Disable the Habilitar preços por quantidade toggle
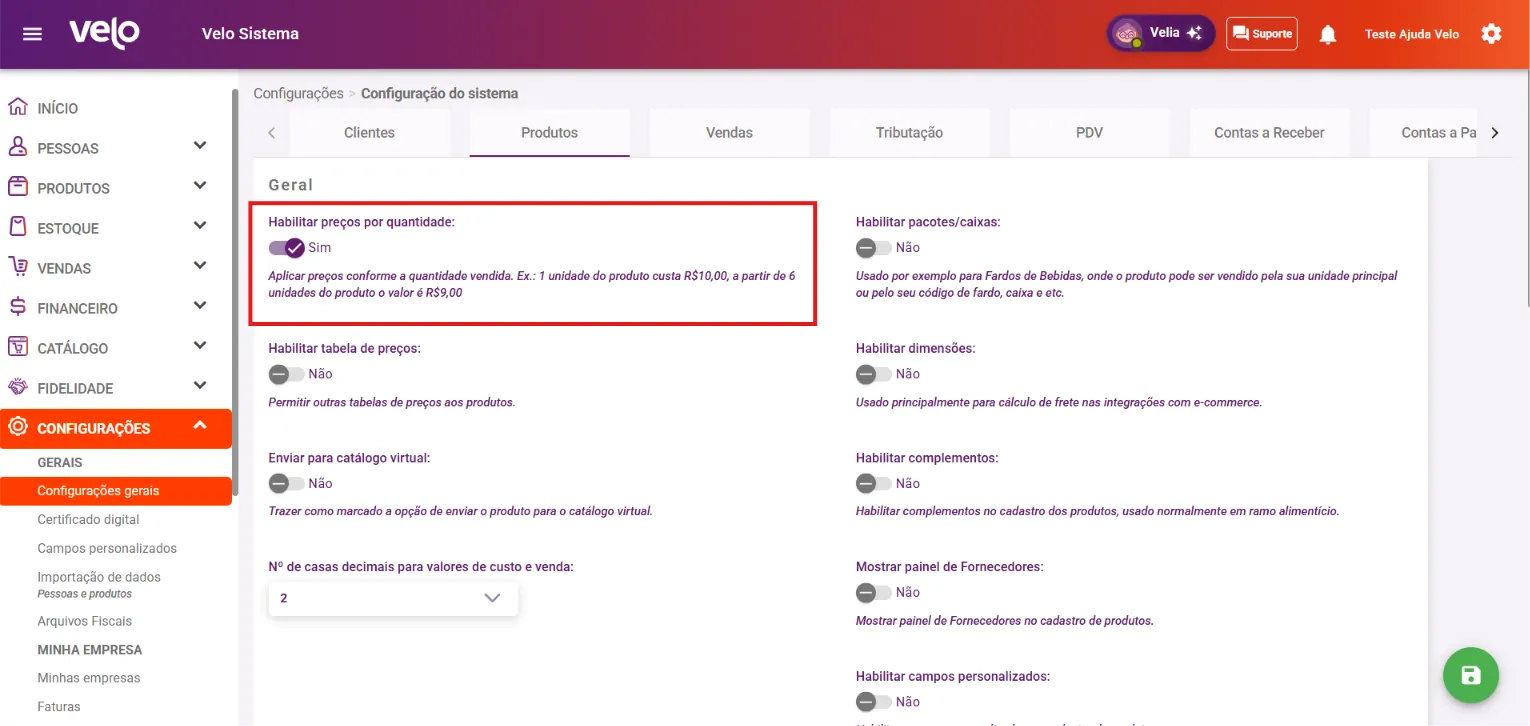This screenshot has height=726, width=1530. point(286,248)
